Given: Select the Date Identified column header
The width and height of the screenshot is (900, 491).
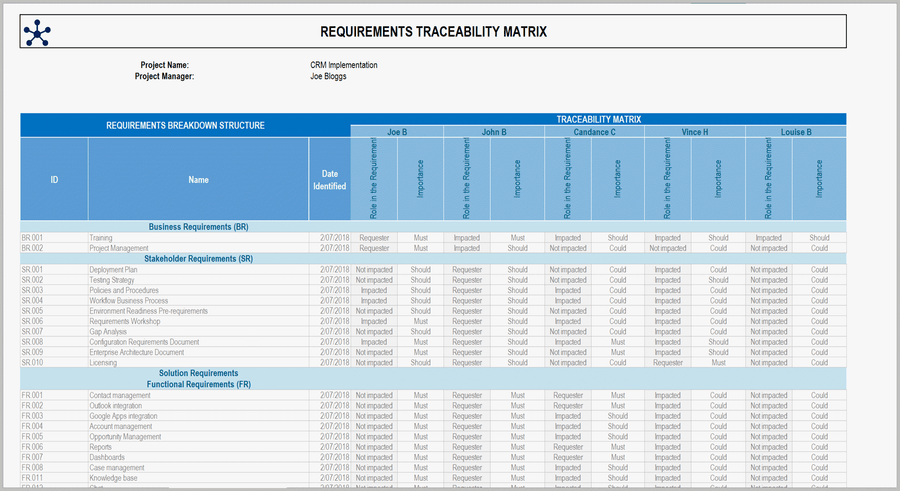Looking at the screenshot, I should pyautogui.click(x=329, y=180).
